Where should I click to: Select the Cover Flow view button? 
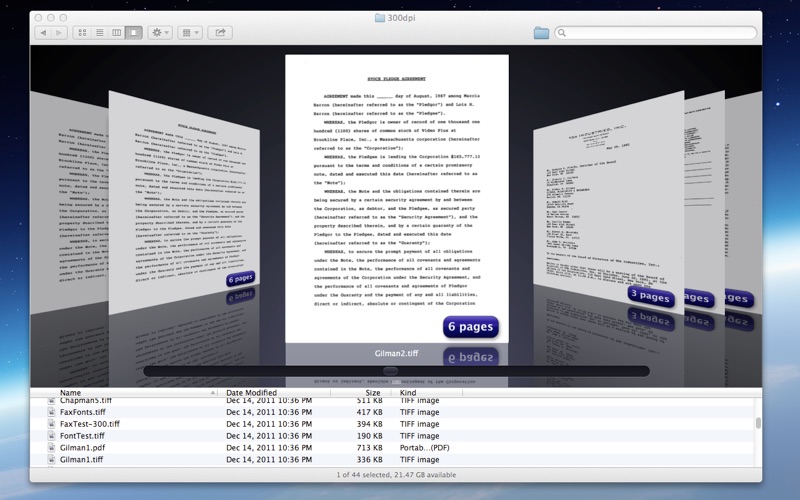pos(134,33)
